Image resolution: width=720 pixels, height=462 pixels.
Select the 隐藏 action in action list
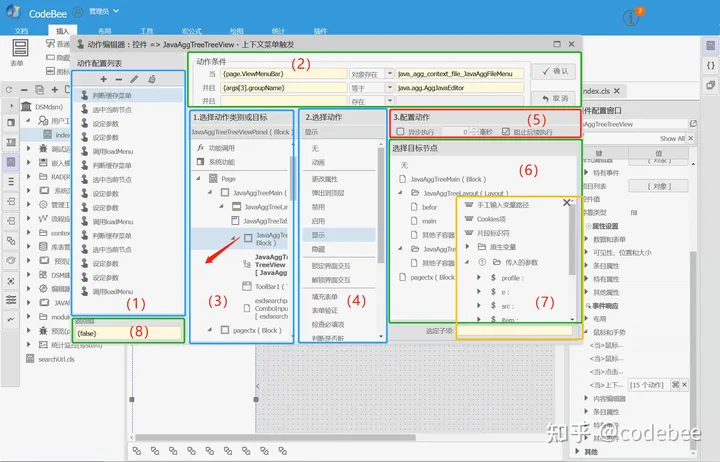click(339, 249)
